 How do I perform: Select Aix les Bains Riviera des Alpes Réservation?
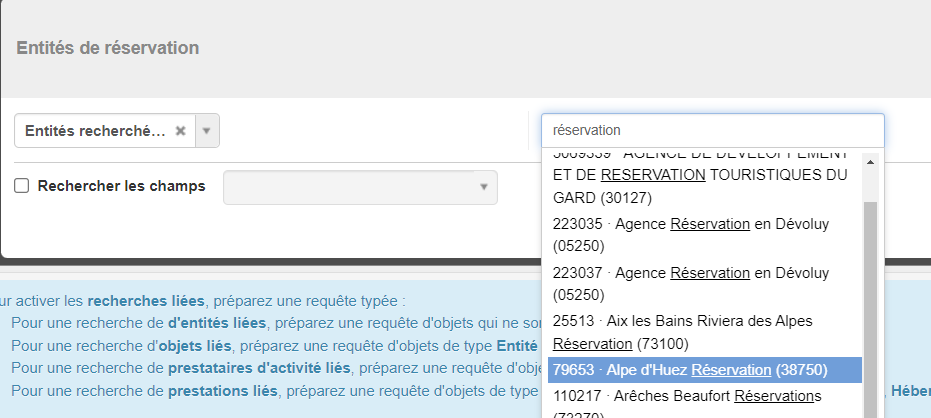(x=705, y=332)
